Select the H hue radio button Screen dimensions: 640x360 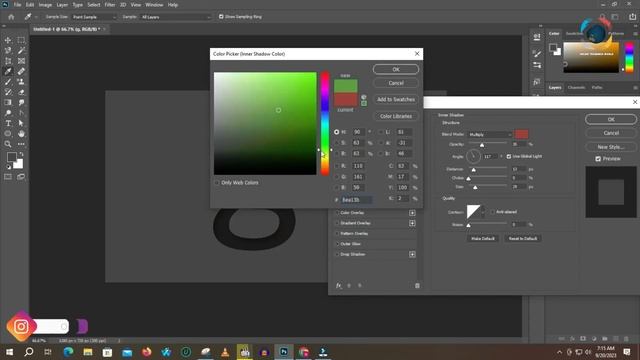[337, 132]
